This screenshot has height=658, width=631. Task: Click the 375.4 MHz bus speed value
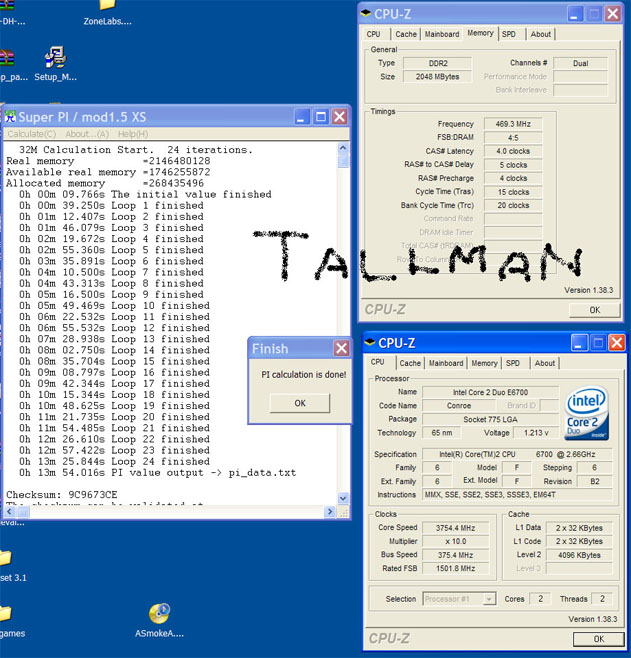tap(455, 555)
